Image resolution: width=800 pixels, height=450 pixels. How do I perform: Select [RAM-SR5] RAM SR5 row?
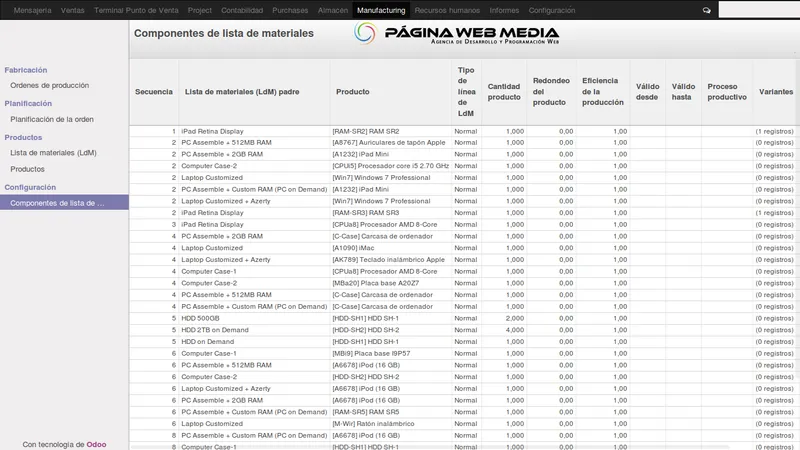coord(464,413)
